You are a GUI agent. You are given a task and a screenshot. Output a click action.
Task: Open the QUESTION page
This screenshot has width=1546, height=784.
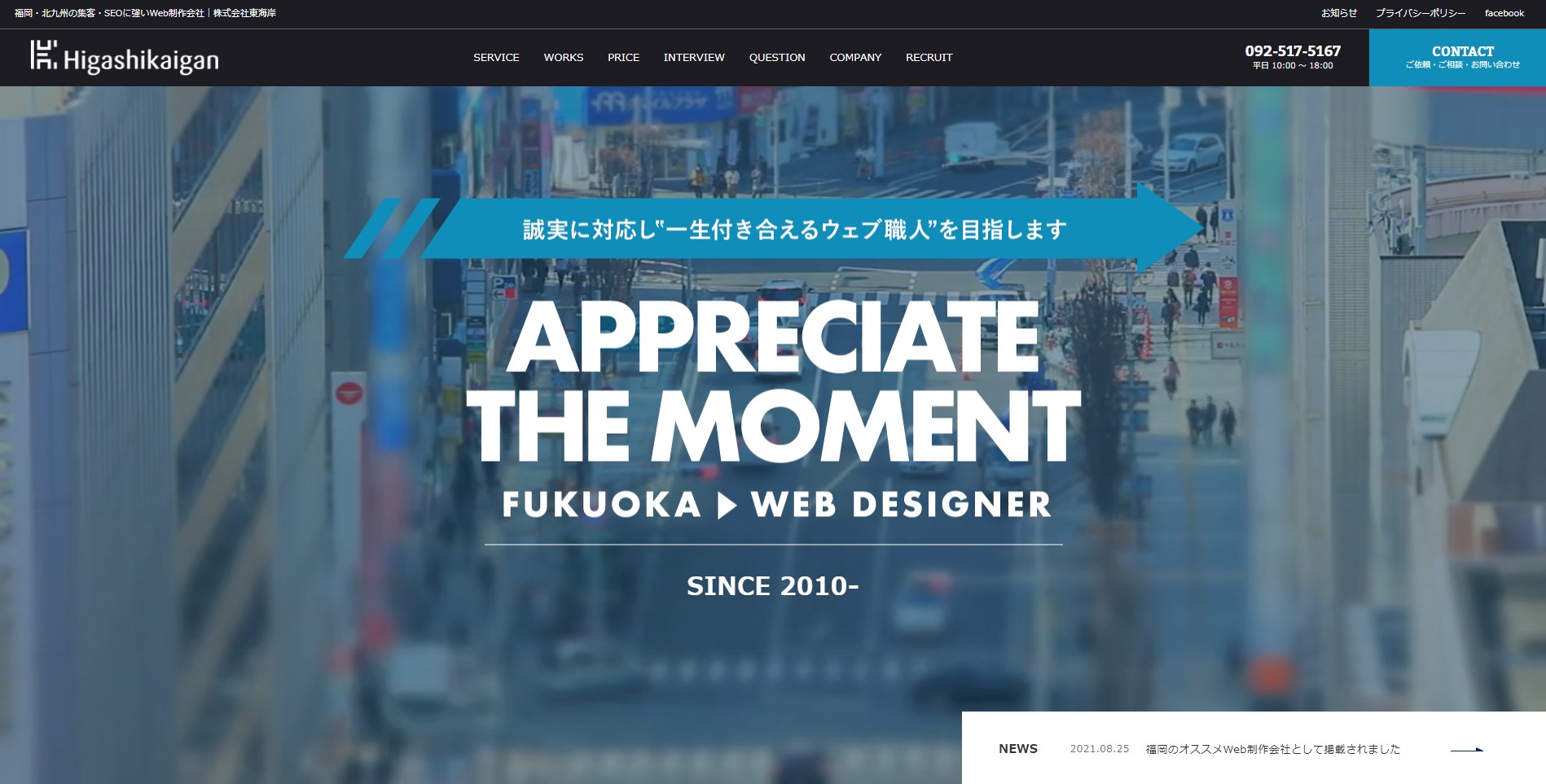pyautogui.click(x=777, y=57)
